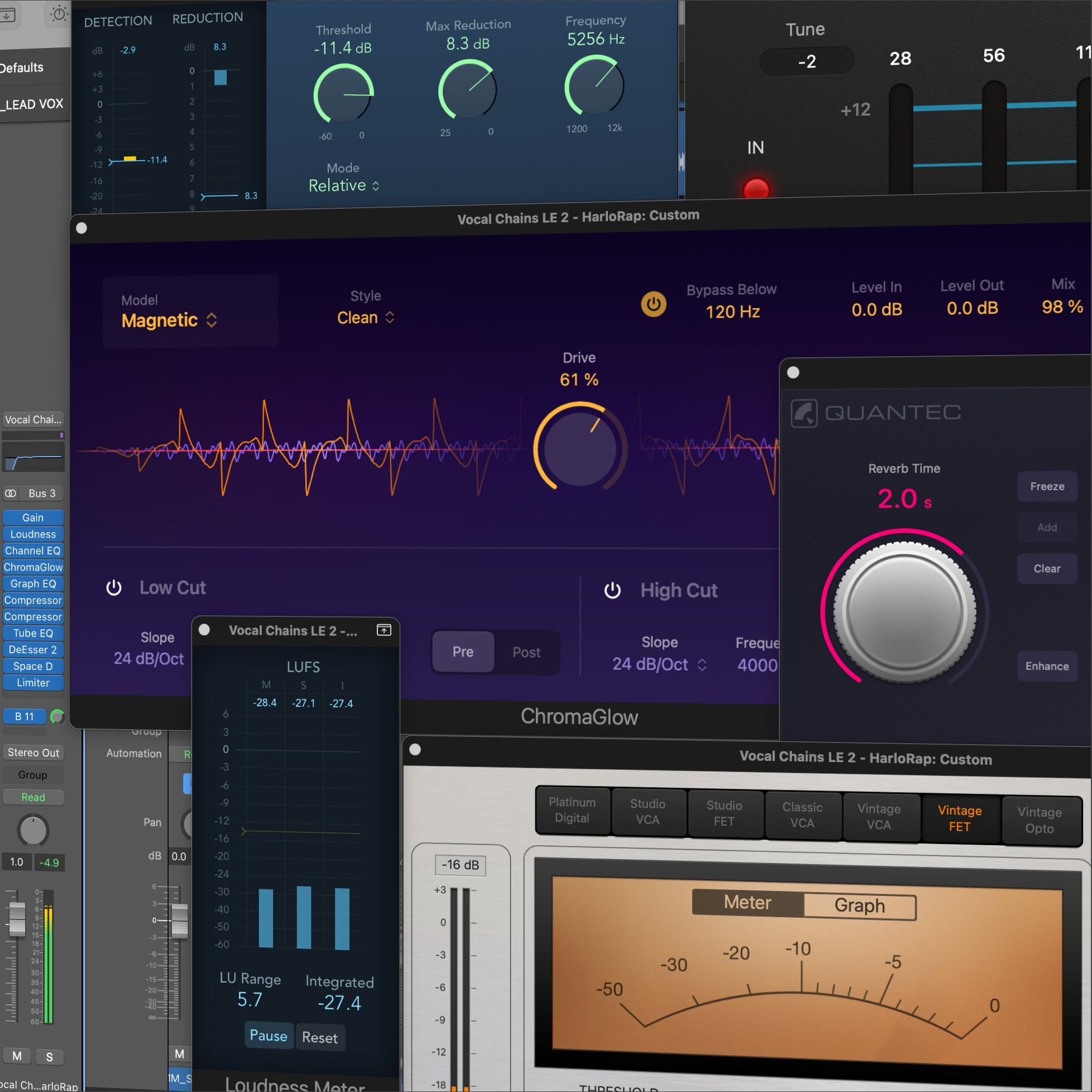Click the Max Reduction knob
The width and height of the screenshot is (1092, 1092).
point(467,89)
